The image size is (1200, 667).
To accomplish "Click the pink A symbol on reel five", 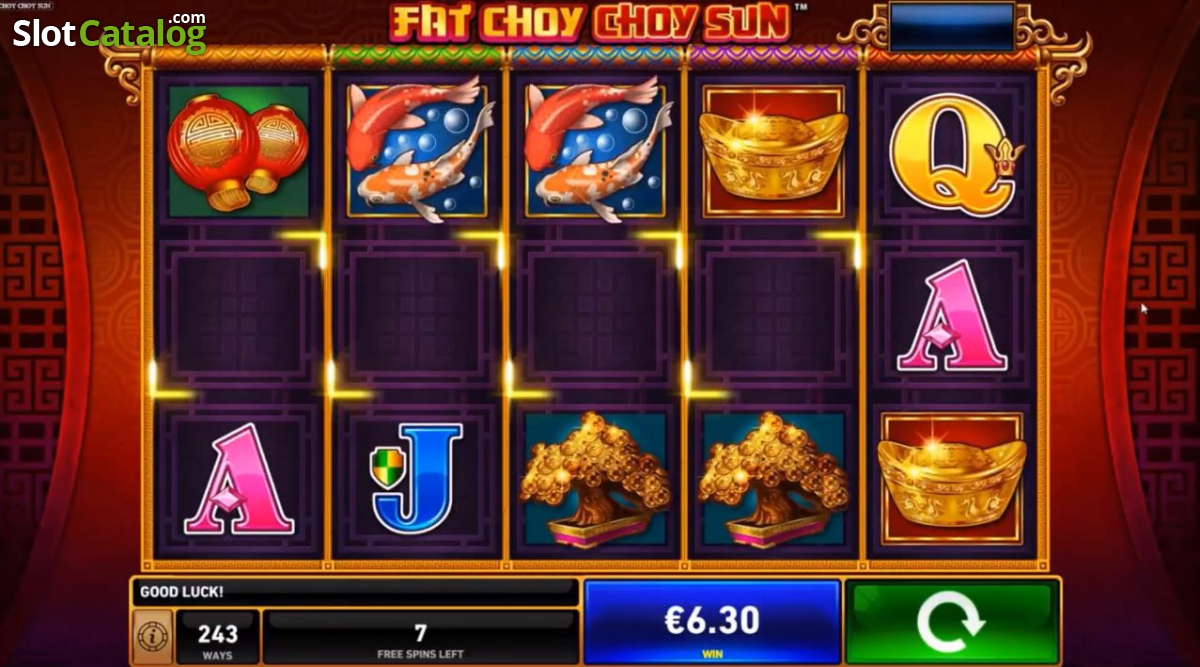I will point(951,315).
